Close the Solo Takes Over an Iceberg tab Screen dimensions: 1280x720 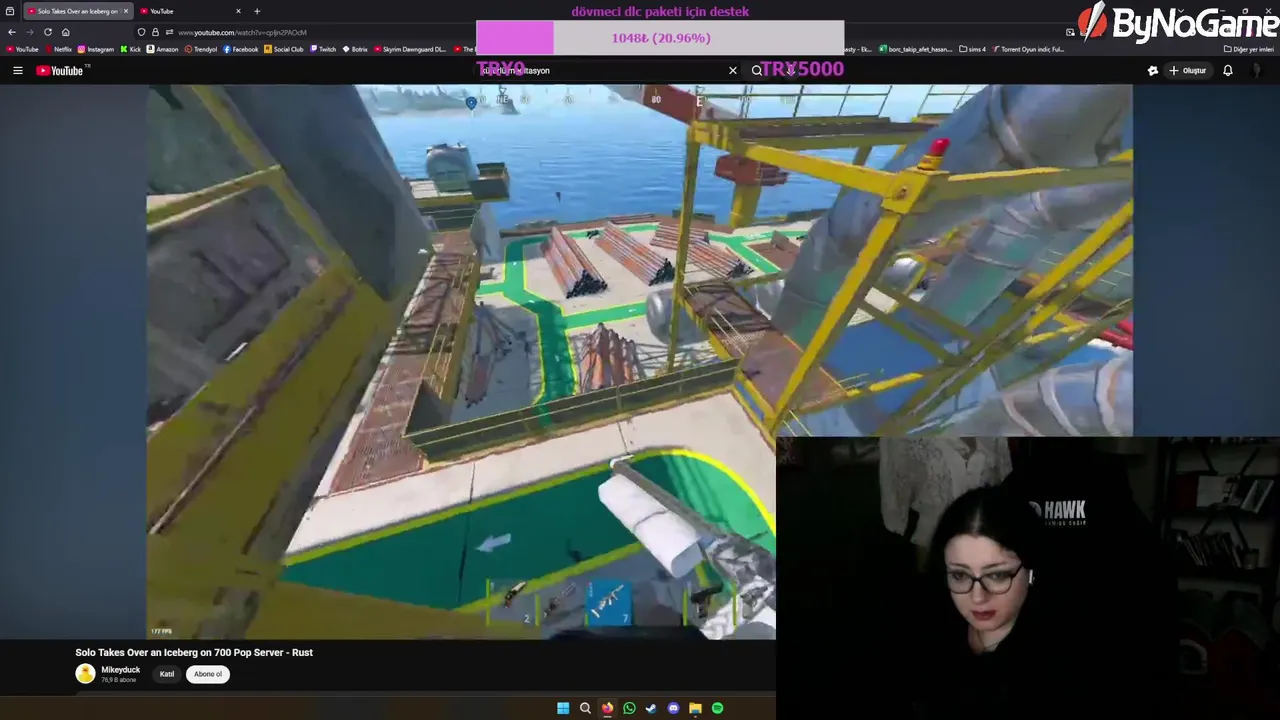point(125,11)
